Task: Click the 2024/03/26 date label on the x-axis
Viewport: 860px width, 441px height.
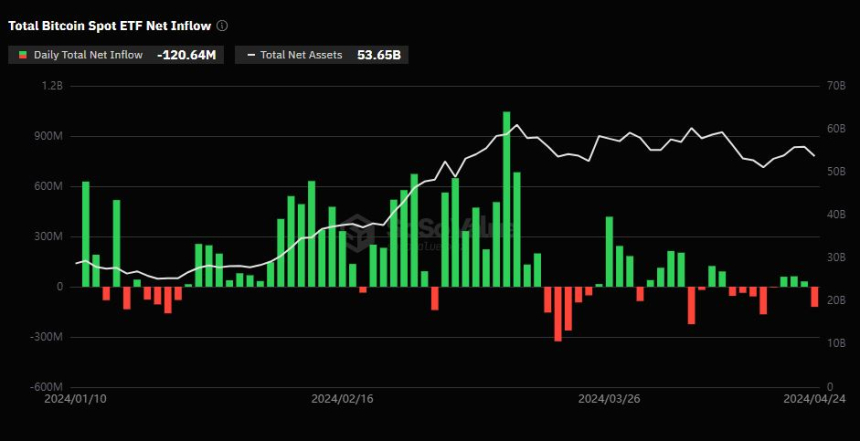Action: tap(608, 398)
